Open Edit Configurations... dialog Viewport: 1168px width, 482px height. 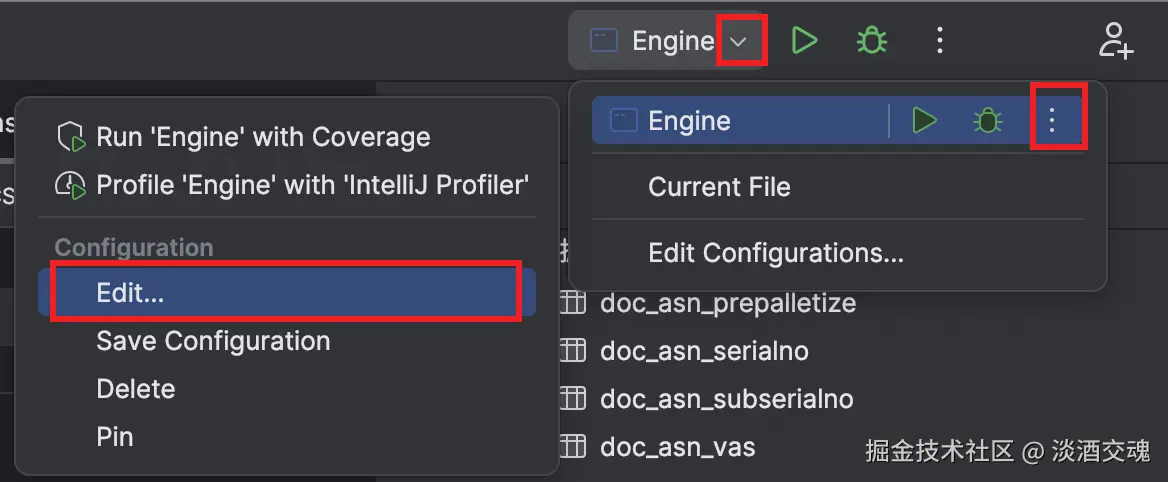pyautogui.click(x=775, y=253)
